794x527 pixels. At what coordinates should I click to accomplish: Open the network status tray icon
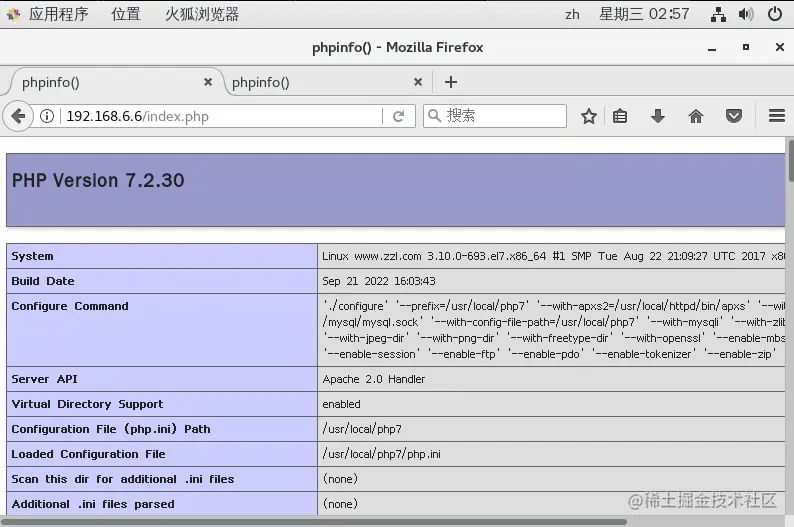pos(718,14)
